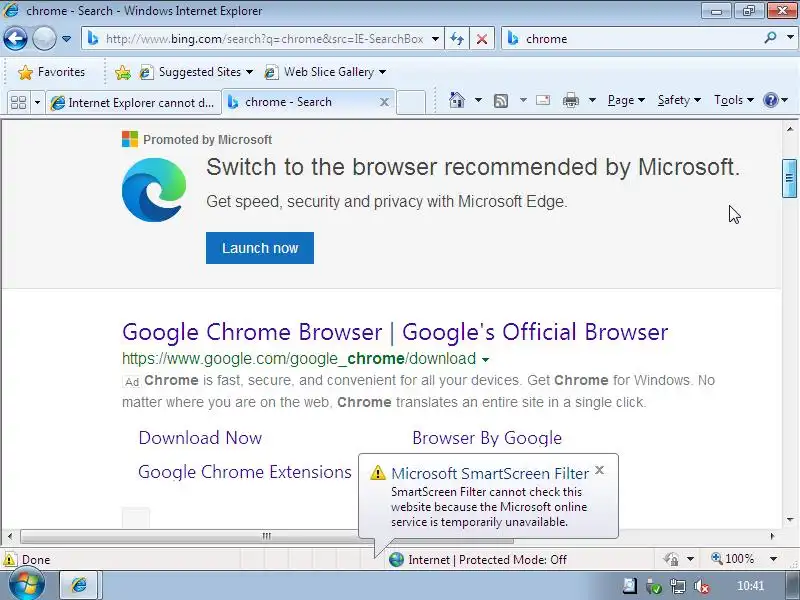Viewport: 800px width, 600px height.
Task: Click the vertical scrollbar down arrow
Action: point(790,520)
